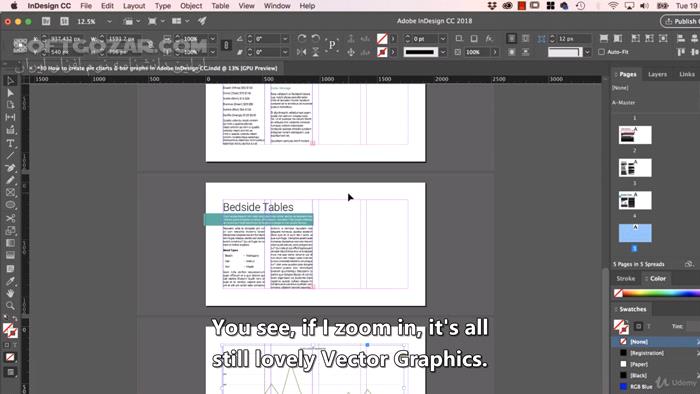Viewport: 700px width, 394px height.
Task: Select the Type tool
Action: point(10,143)
